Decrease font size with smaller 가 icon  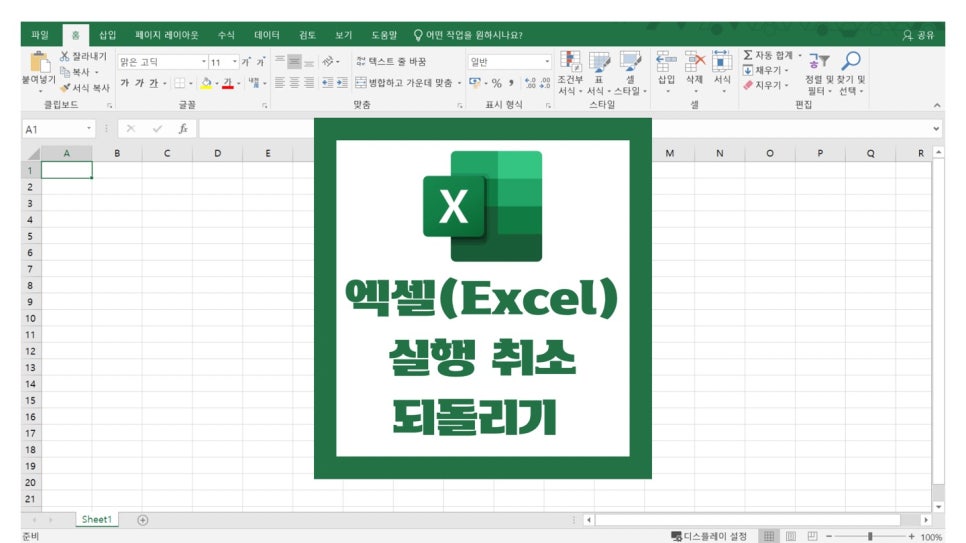click(261, 62)
